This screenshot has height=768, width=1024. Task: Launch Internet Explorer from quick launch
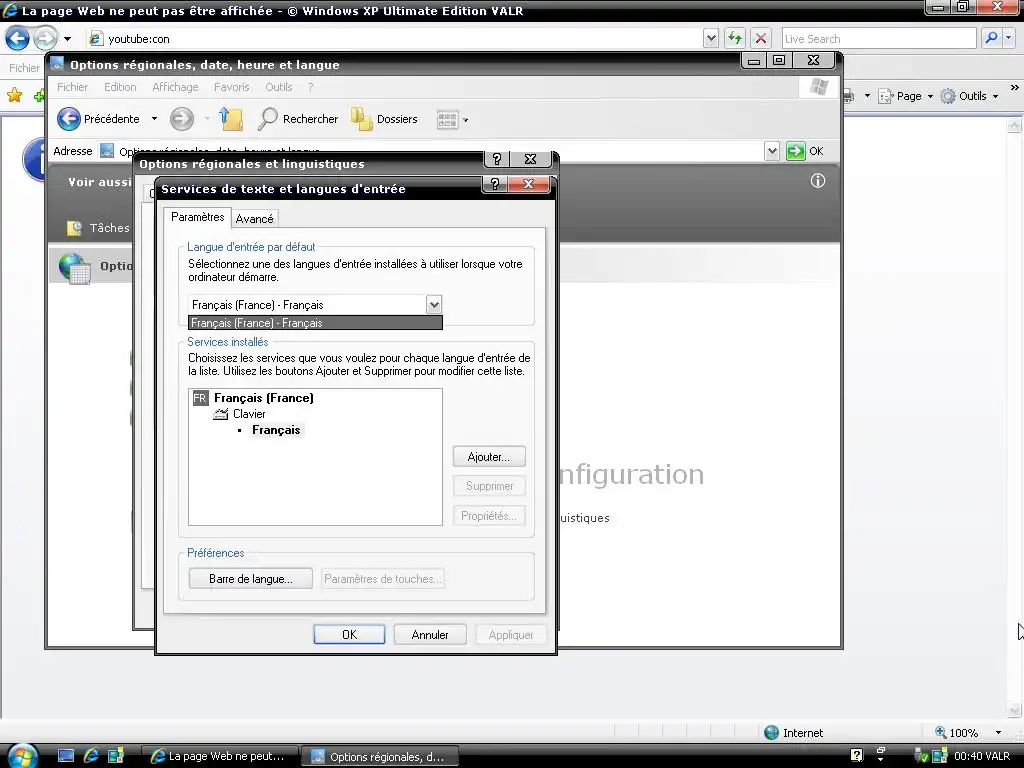[x=91, y=756]
